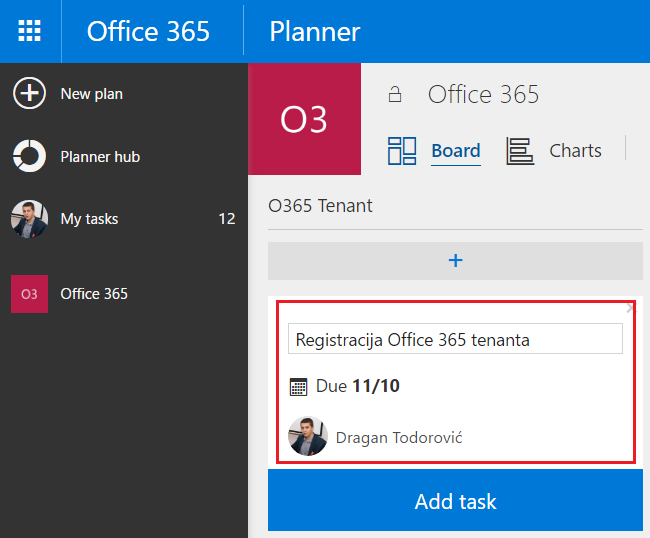Click the Planner title in header
The width and height of the screenshot is (650, 538).
pos(315,32)
